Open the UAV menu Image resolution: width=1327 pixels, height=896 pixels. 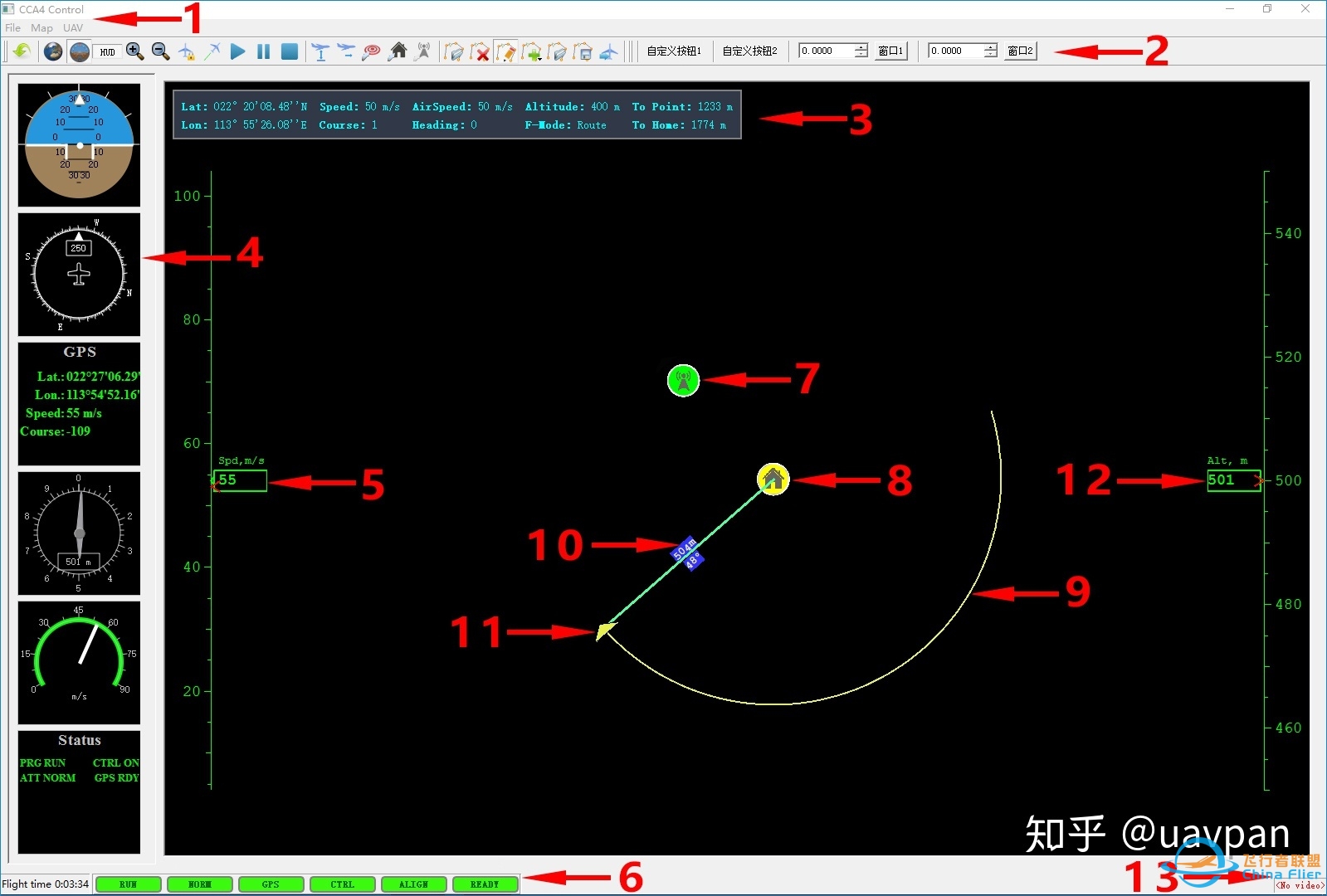[73, 27]
